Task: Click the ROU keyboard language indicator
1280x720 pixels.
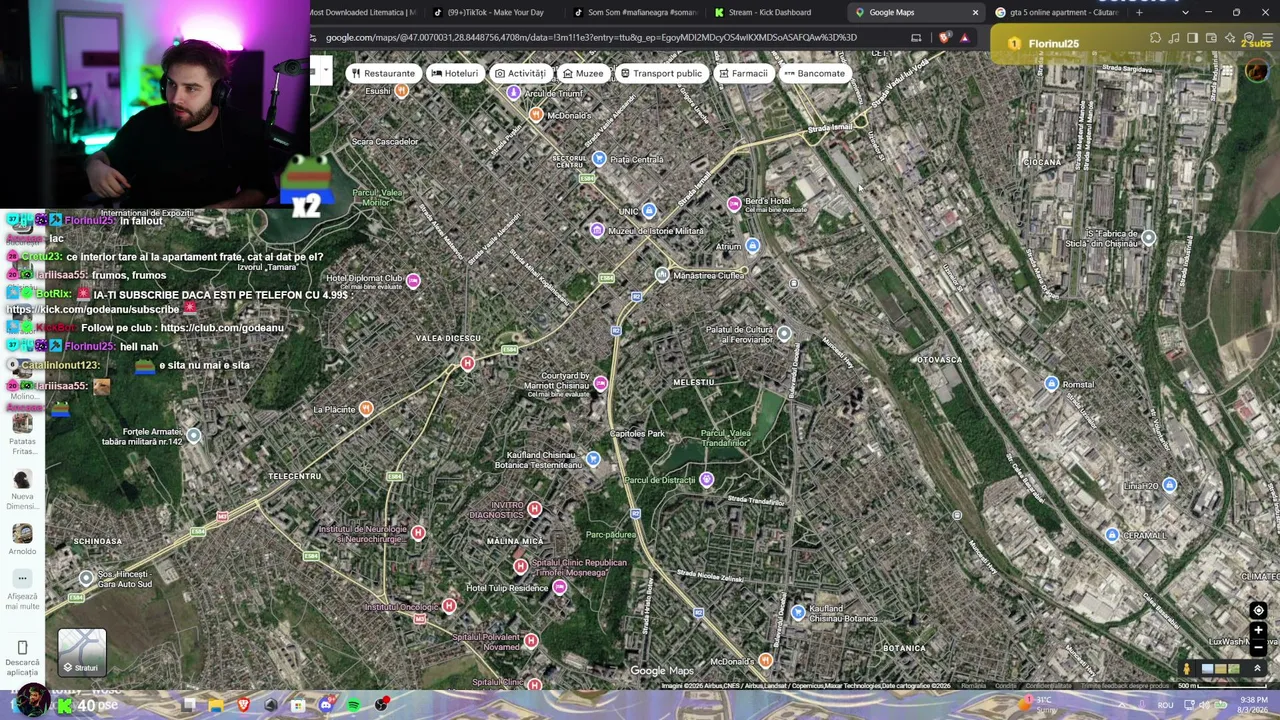Action: pyautogui.click(x=1165, y=705)
